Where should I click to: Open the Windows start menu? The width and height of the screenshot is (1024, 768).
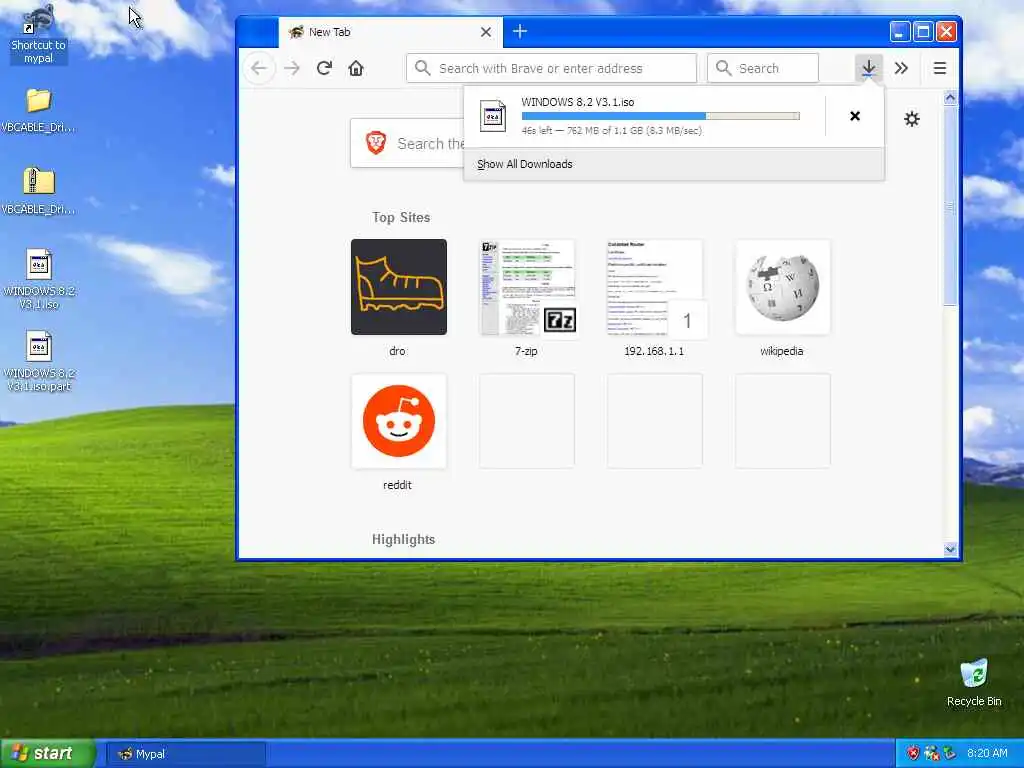[48, 754]
